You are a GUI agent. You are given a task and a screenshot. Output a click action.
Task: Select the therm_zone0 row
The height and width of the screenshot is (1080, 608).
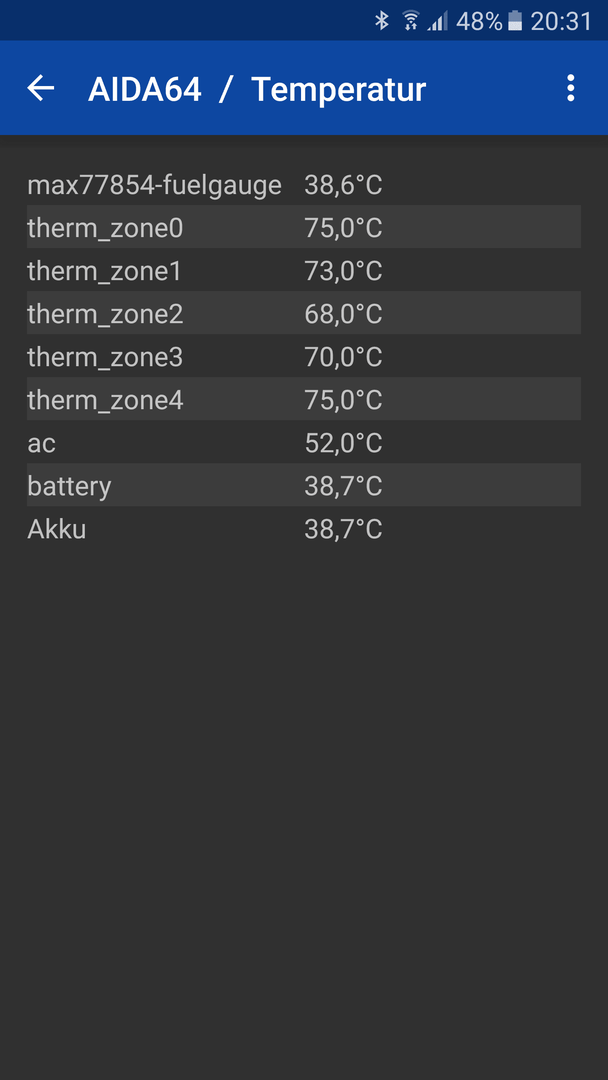304,227
